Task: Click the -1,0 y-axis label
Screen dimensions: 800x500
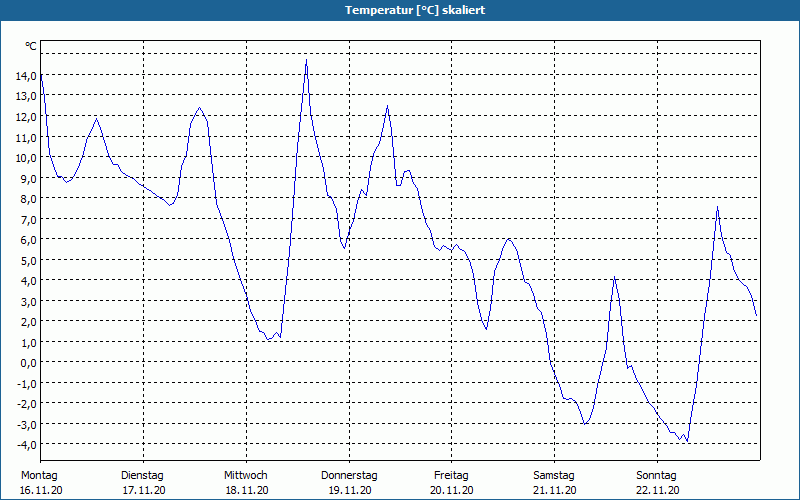Action: 27,383
